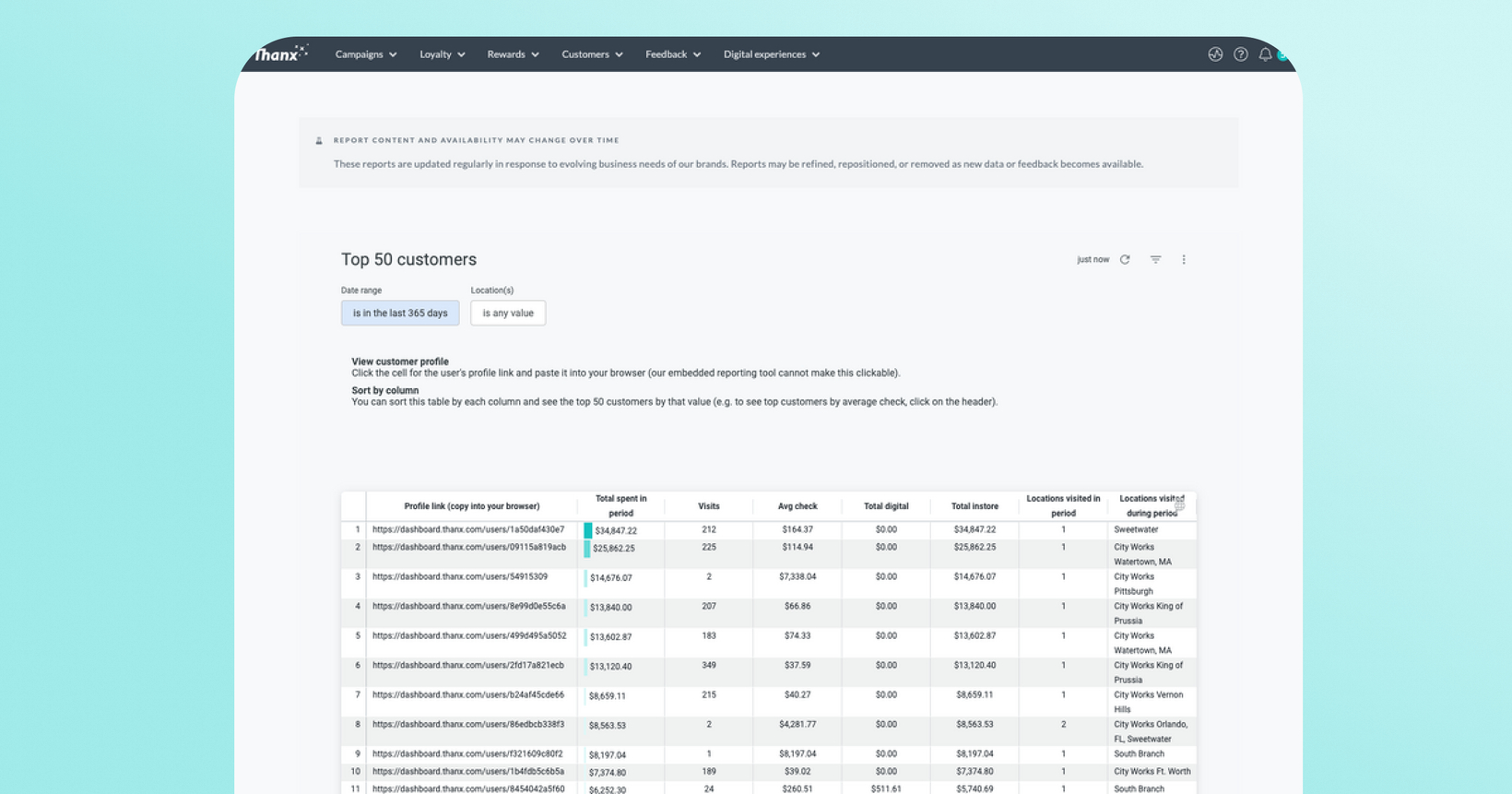Click the View customer profile heading
Viewport: 1512px width, 794px height.
point(400,361)
